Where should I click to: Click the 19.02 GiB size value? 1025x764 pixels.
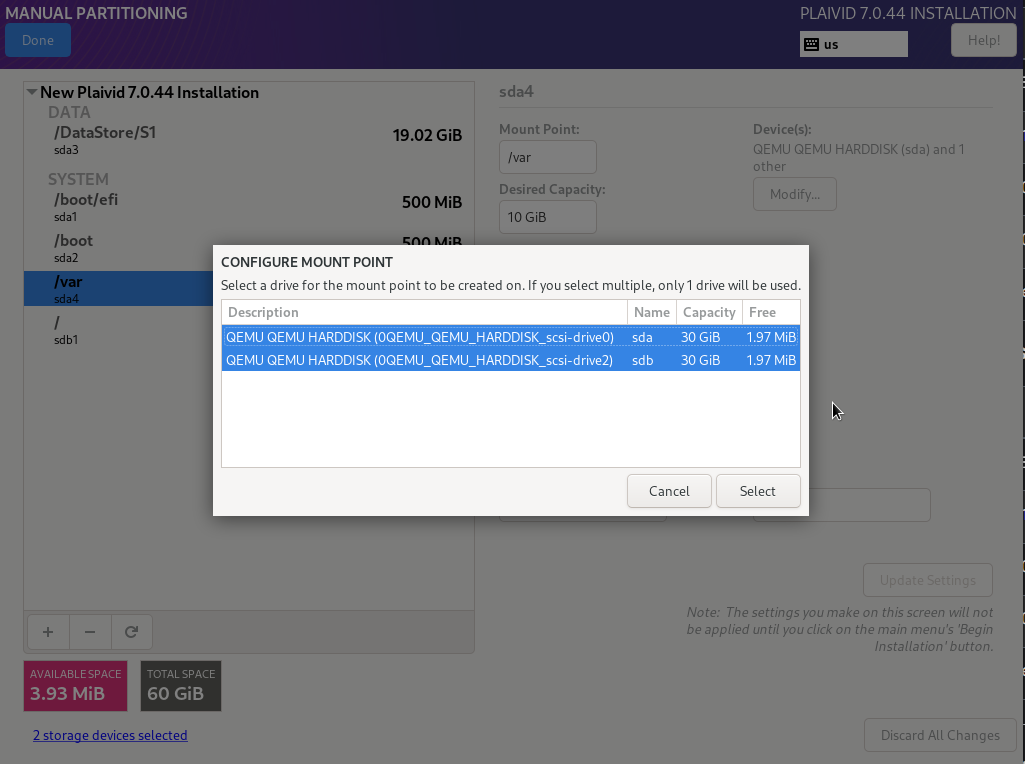[x=427, y=135]
